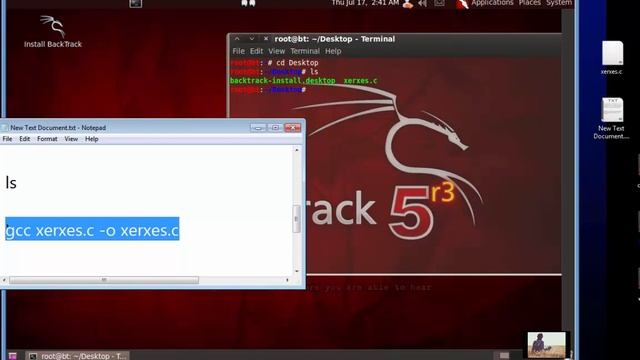This screenshot has width=640, height=360.
Task: Click the user icon beside the clock
Action: point(407,4)
